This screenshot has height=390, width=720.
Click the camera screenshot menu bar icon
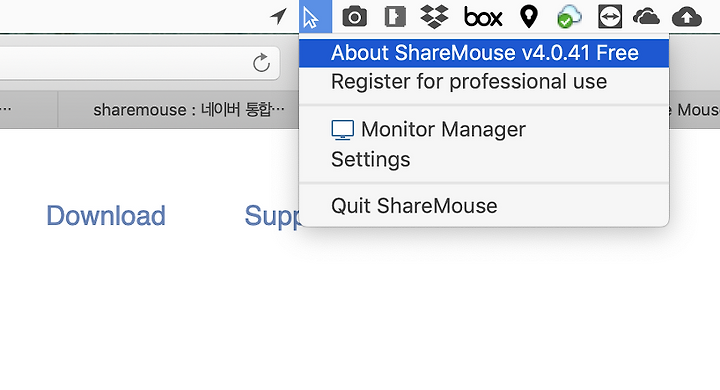coord(354,17)
